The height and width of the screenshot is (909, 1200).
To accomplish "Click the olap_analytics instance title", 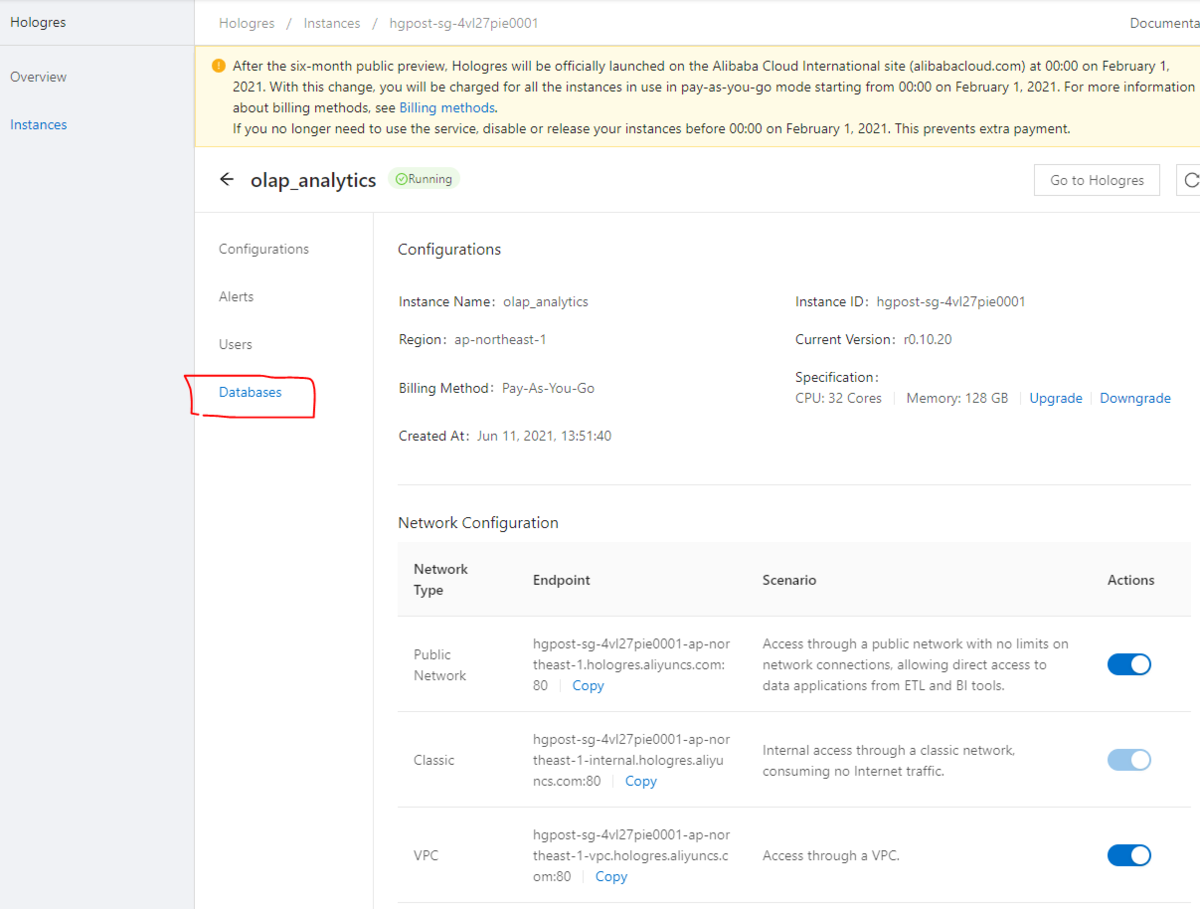I will (x=313, y=180).
